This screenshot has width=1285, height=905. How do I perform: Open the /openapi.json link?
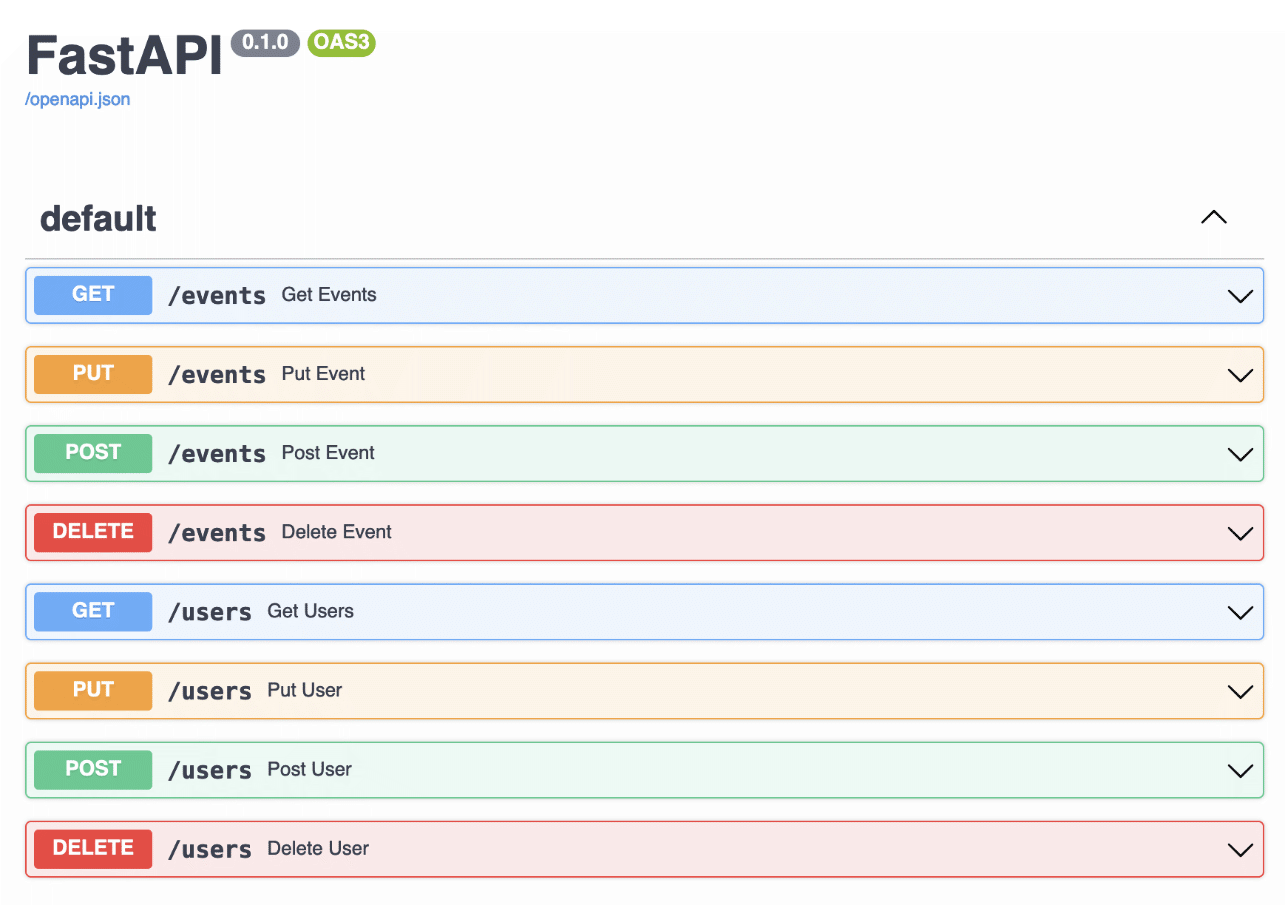point(78,99)
